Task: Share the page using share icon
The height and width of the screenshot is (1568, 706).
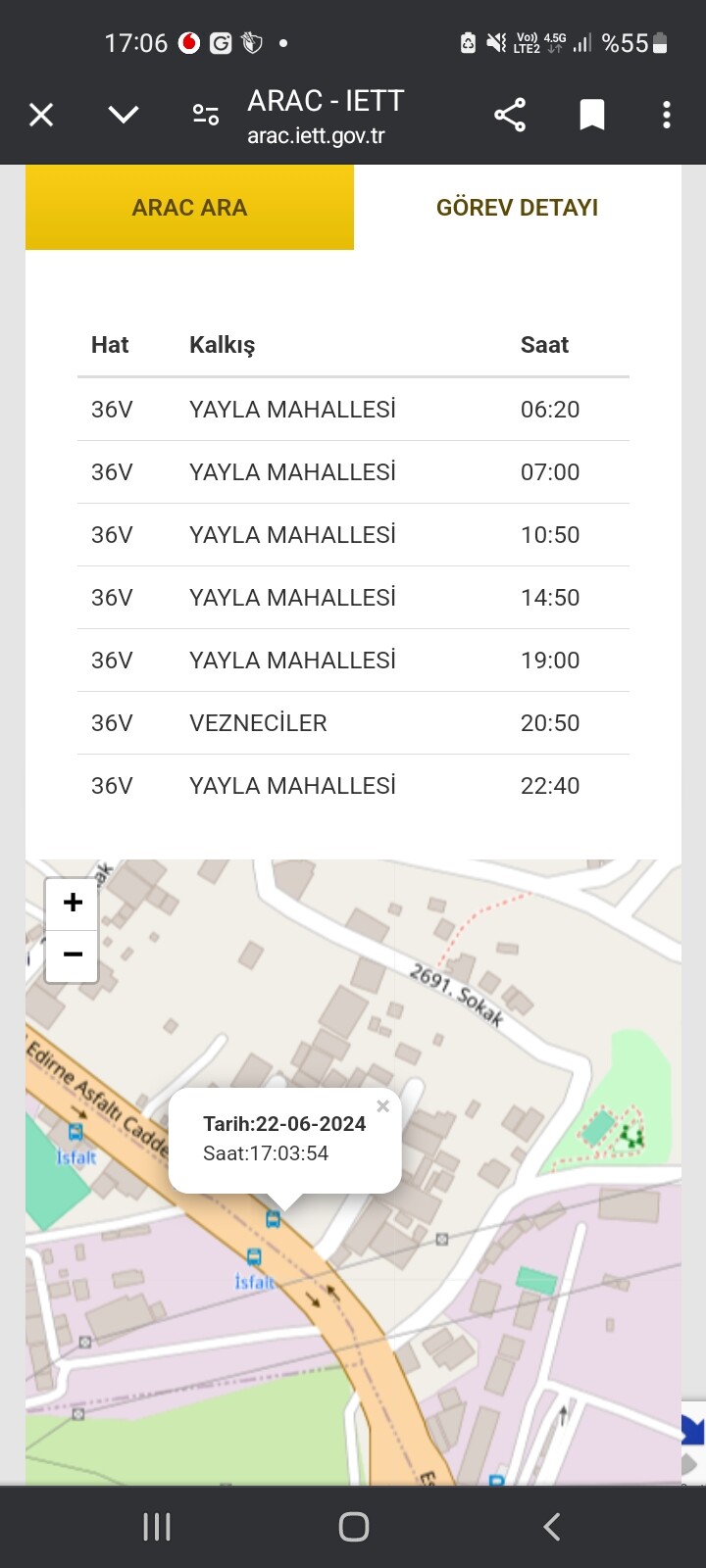Action: pyautogui.click(x=510, y=115)
